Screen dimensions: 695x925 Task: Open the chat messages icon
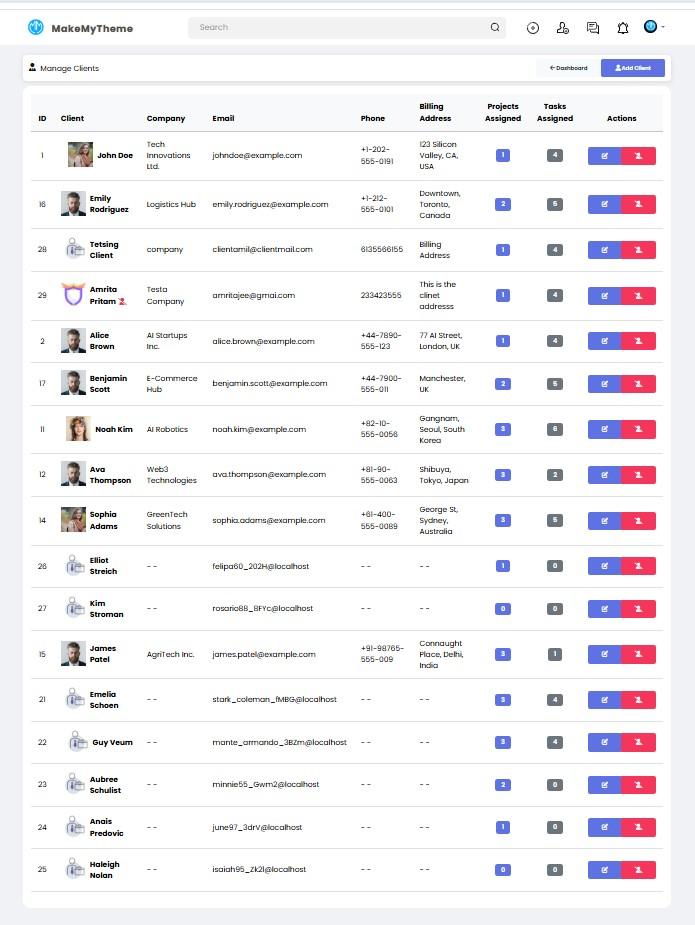pyautogui.click(x=593, y=28)
